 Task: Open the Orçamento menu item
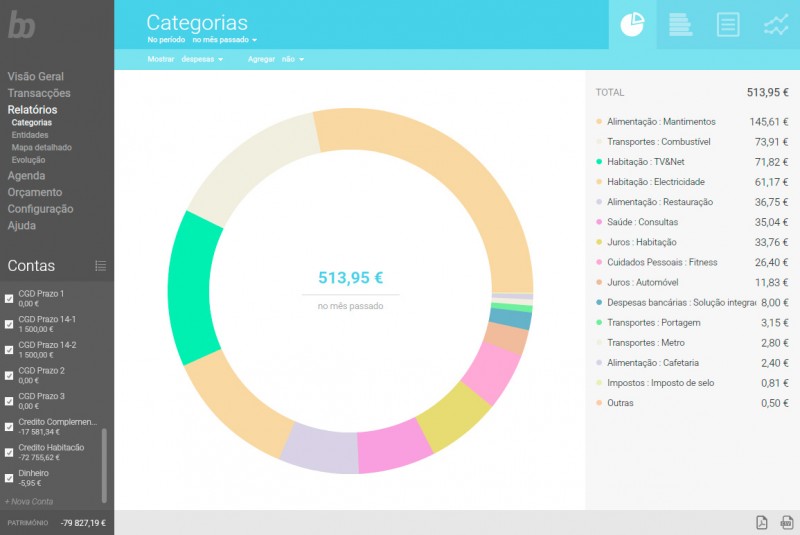pos(35,192)
